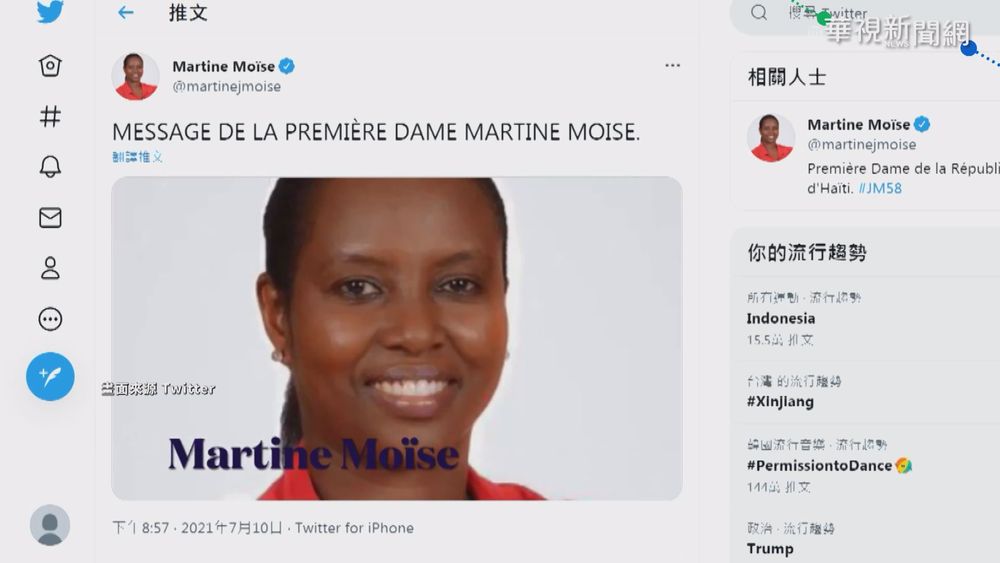This screenshot has height=563, width=1000.
Task: Open the Notifications bell icon
Action: pyautogui.click(x=50, y=166)
